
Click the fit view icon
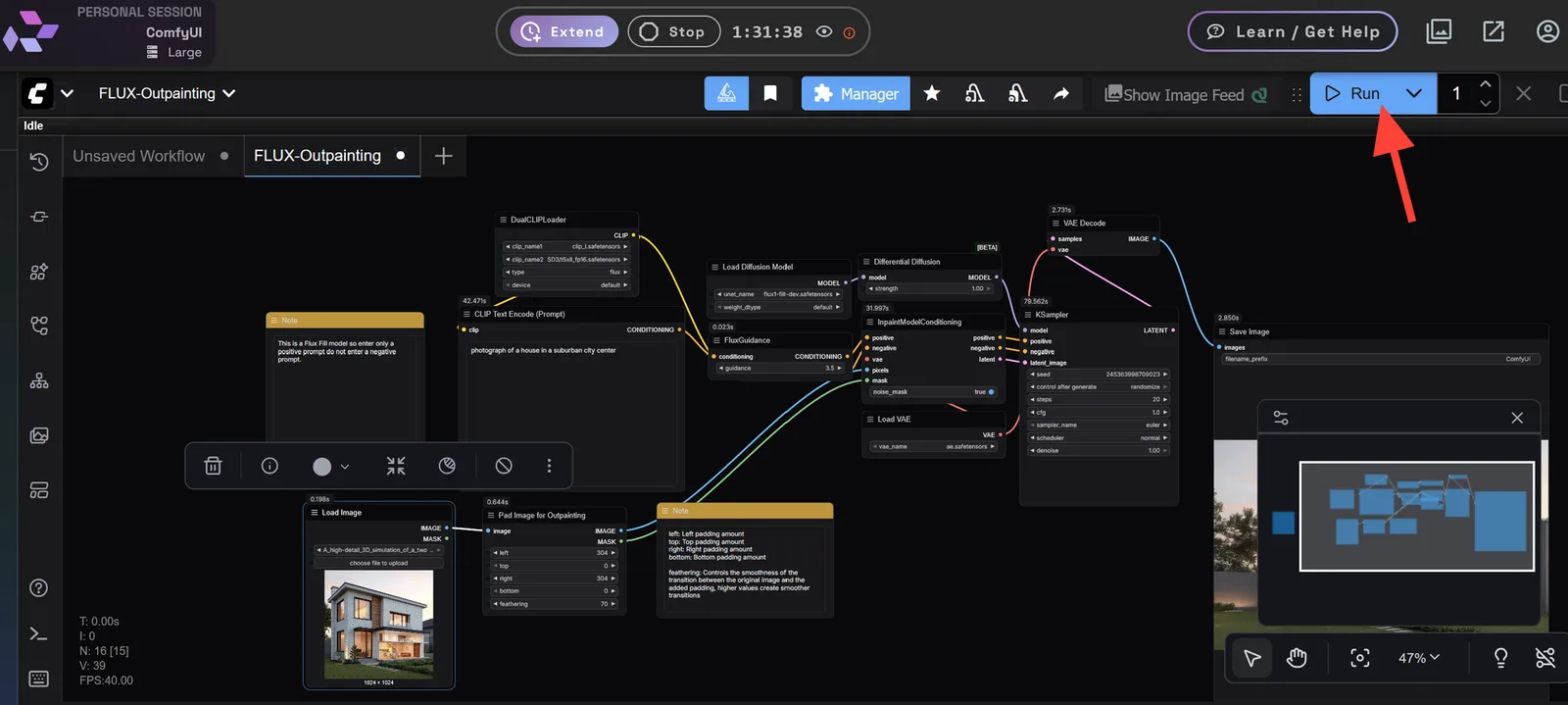tap(1360, 658)
